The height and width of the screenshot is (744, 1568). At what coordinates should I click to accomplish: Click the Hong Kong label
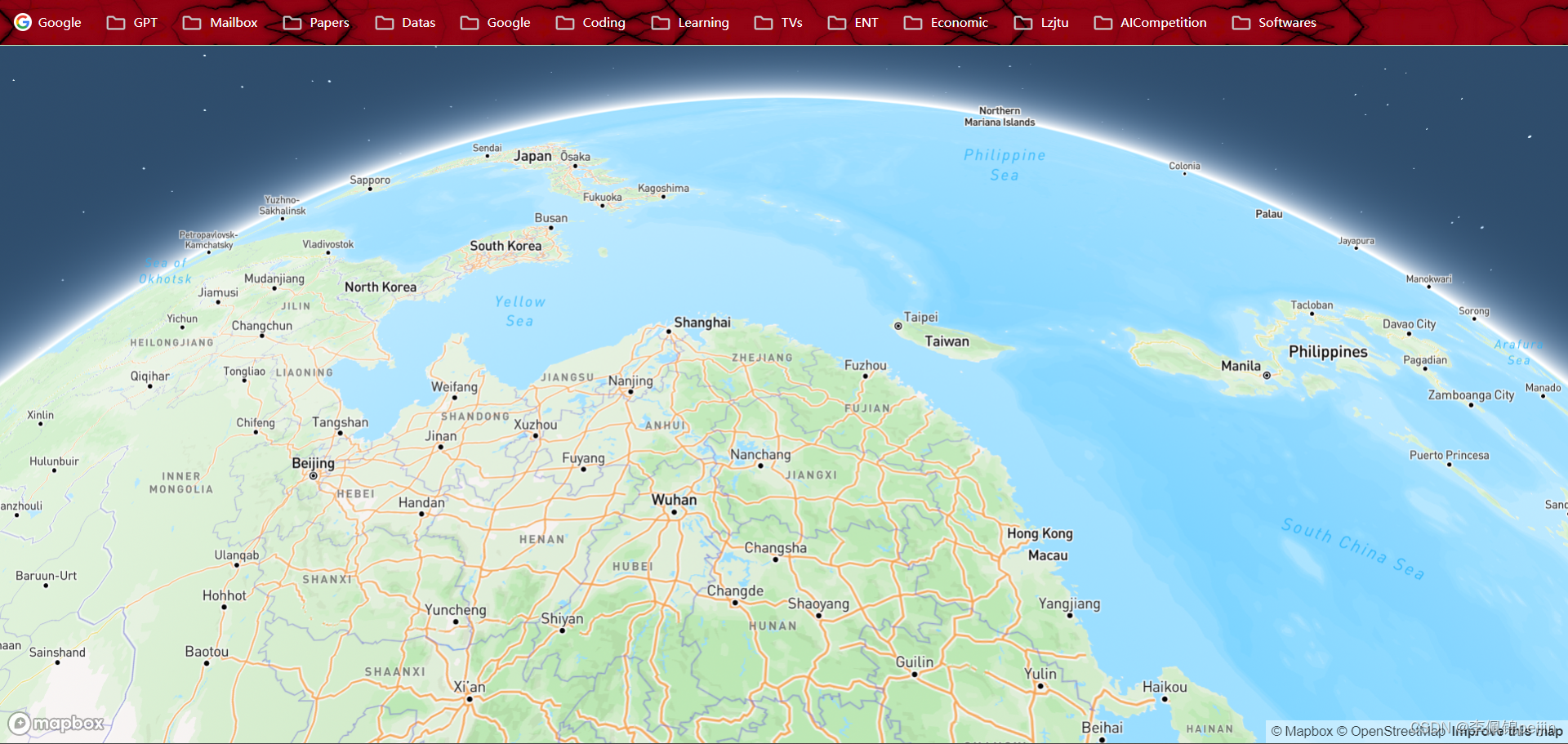point(1040,533)
